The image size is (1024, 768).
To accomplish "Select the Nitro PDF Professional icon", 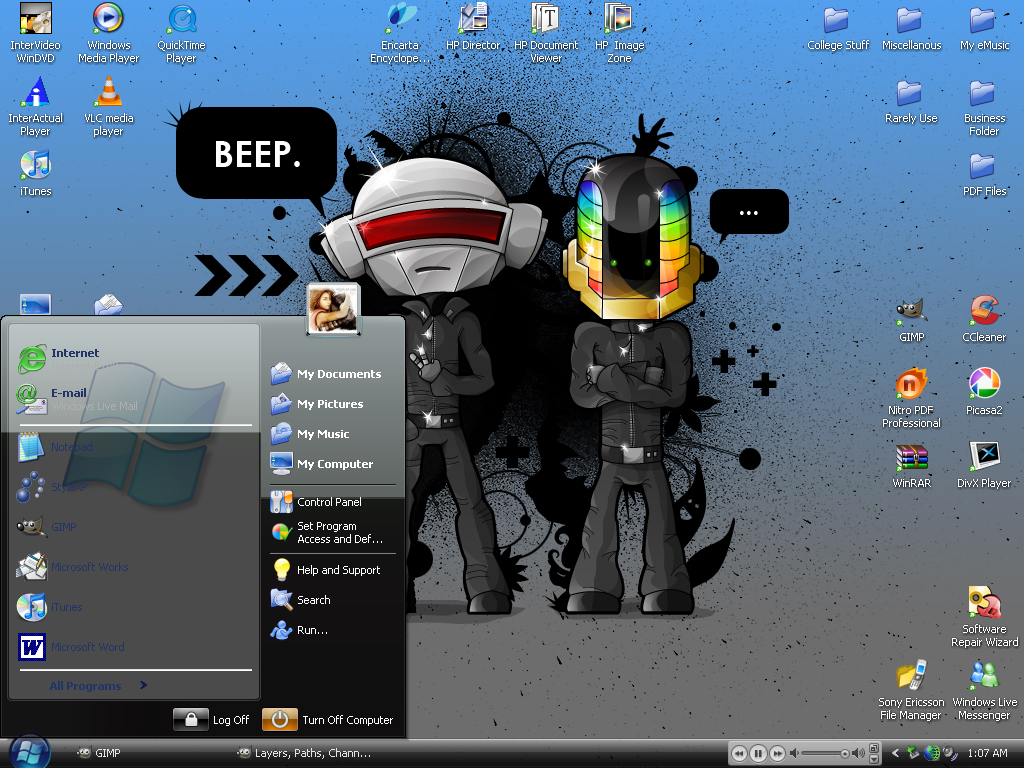I will [911, 398].
